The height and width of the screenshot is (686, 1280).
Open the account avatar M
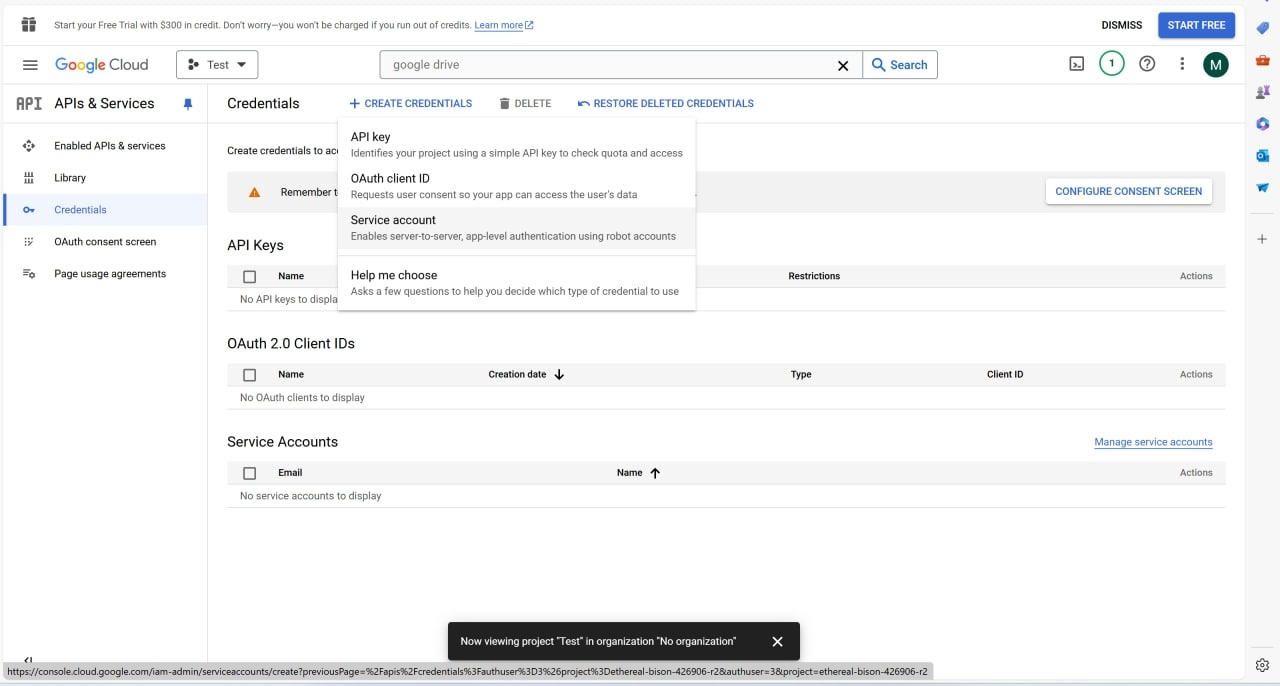tap(1216, 65)
